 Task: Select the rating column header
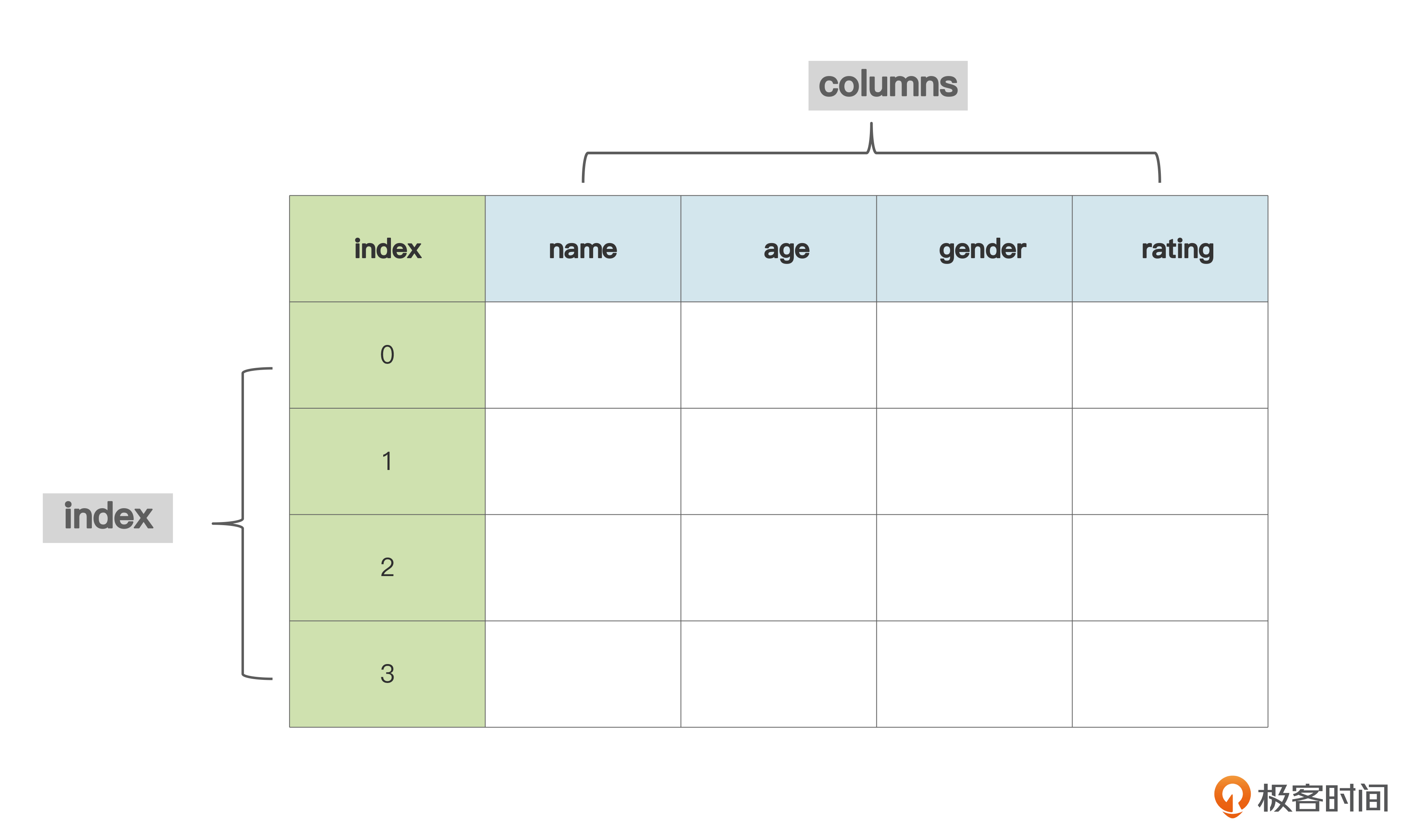1170,248
